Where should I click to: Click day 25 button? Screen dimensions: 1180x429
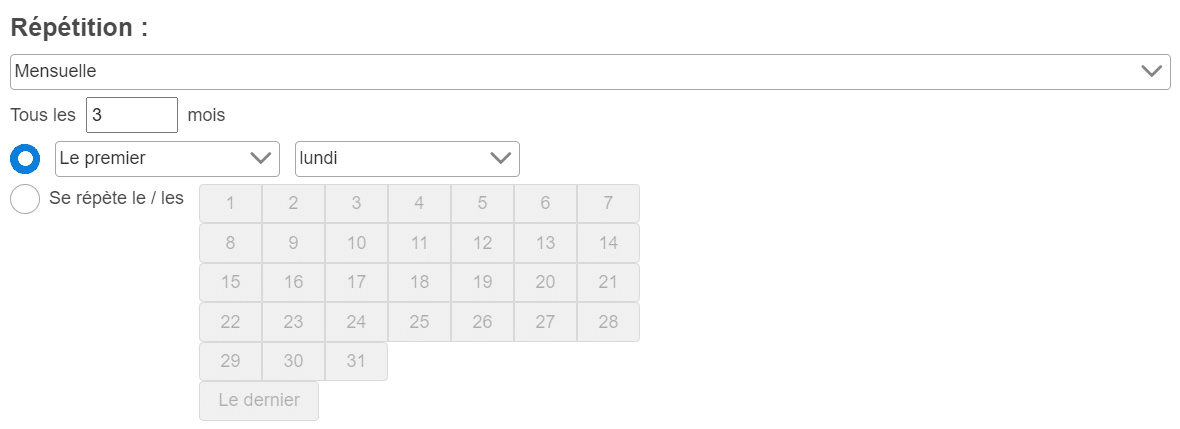(x=419, y=322)
